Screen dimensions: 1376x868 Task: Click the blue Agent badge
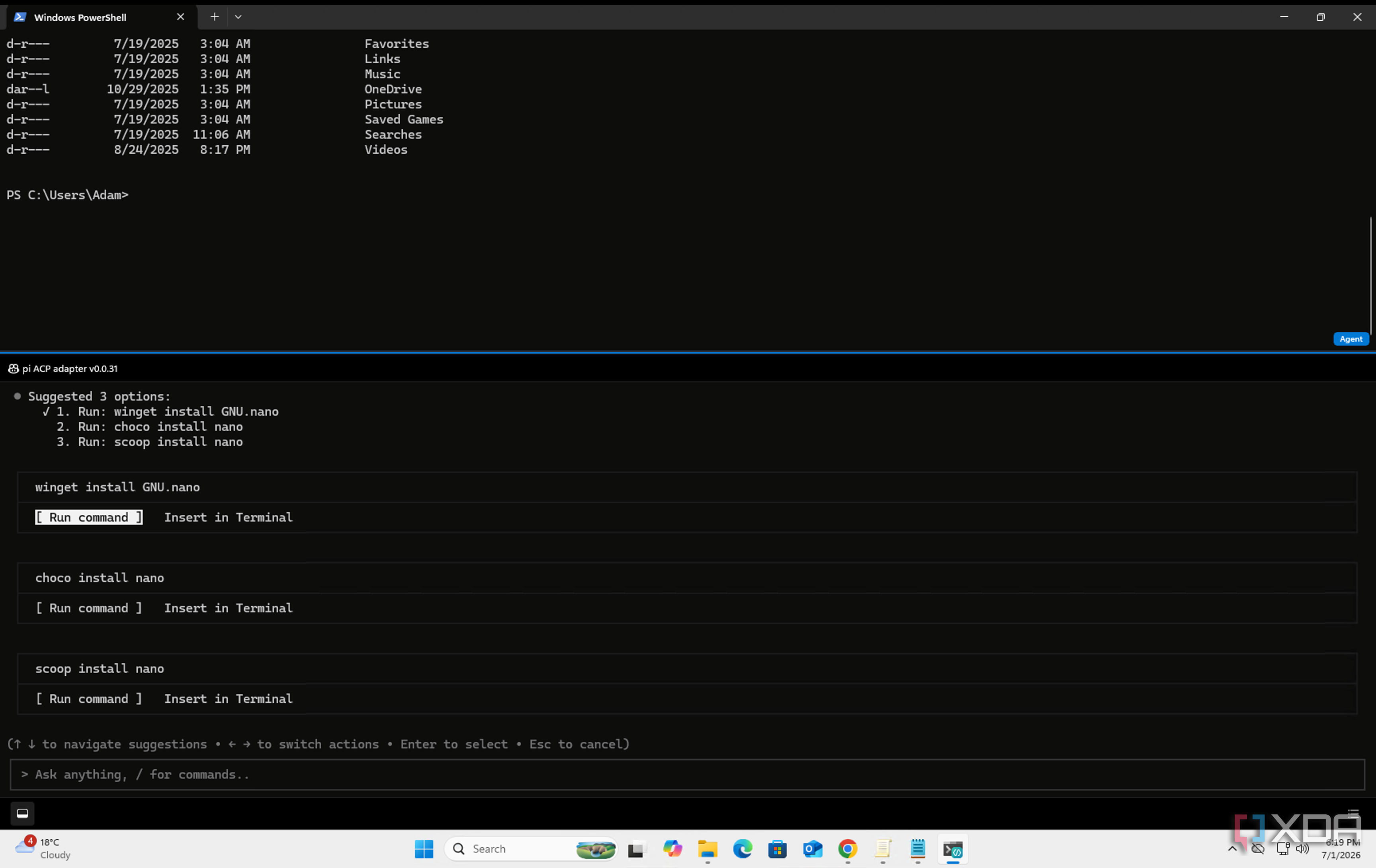[x=1351, y=339]
